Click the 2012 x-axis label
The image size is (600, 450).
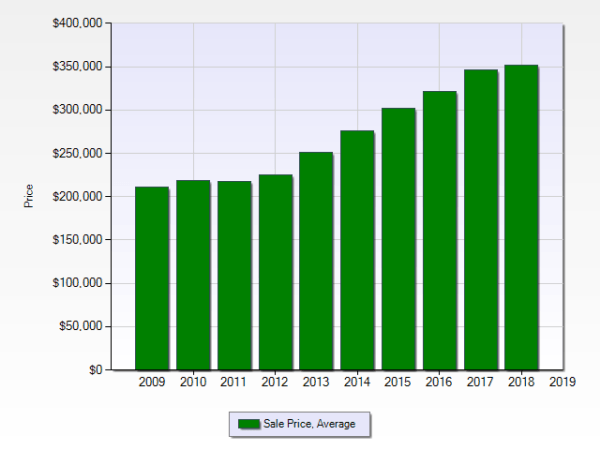[275, 382]
